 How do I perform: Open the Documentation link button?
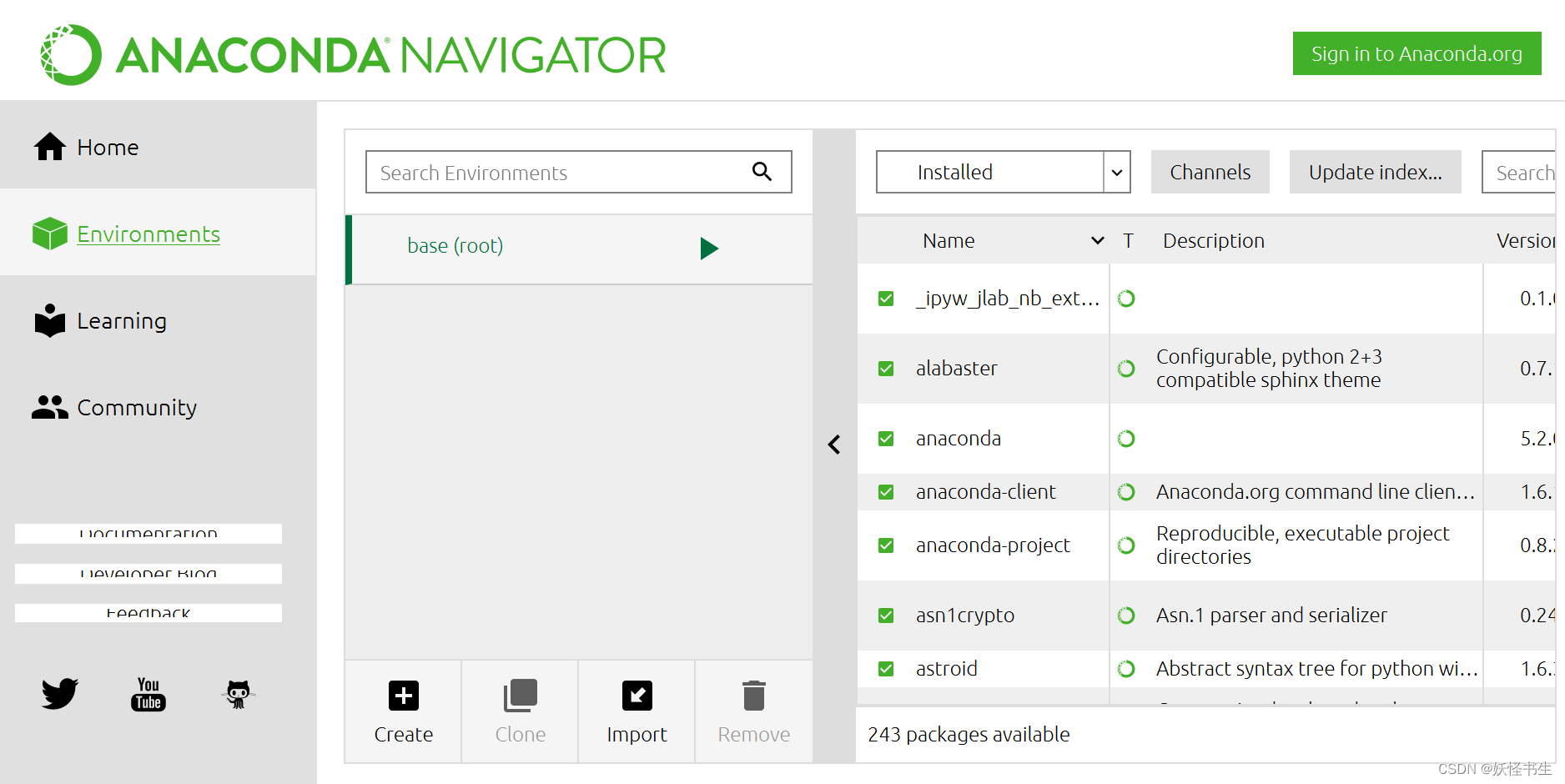coord(148,534)
